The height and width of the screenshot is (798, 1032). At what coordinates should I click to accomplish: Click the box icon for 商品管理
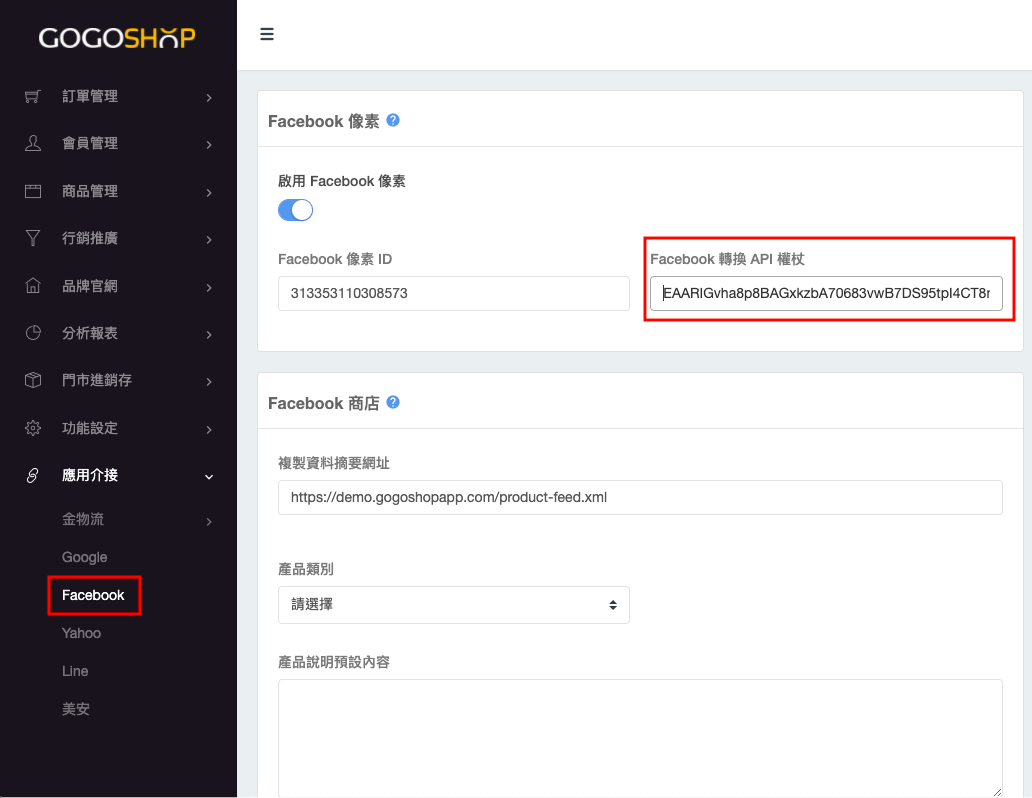click(33, 192)
